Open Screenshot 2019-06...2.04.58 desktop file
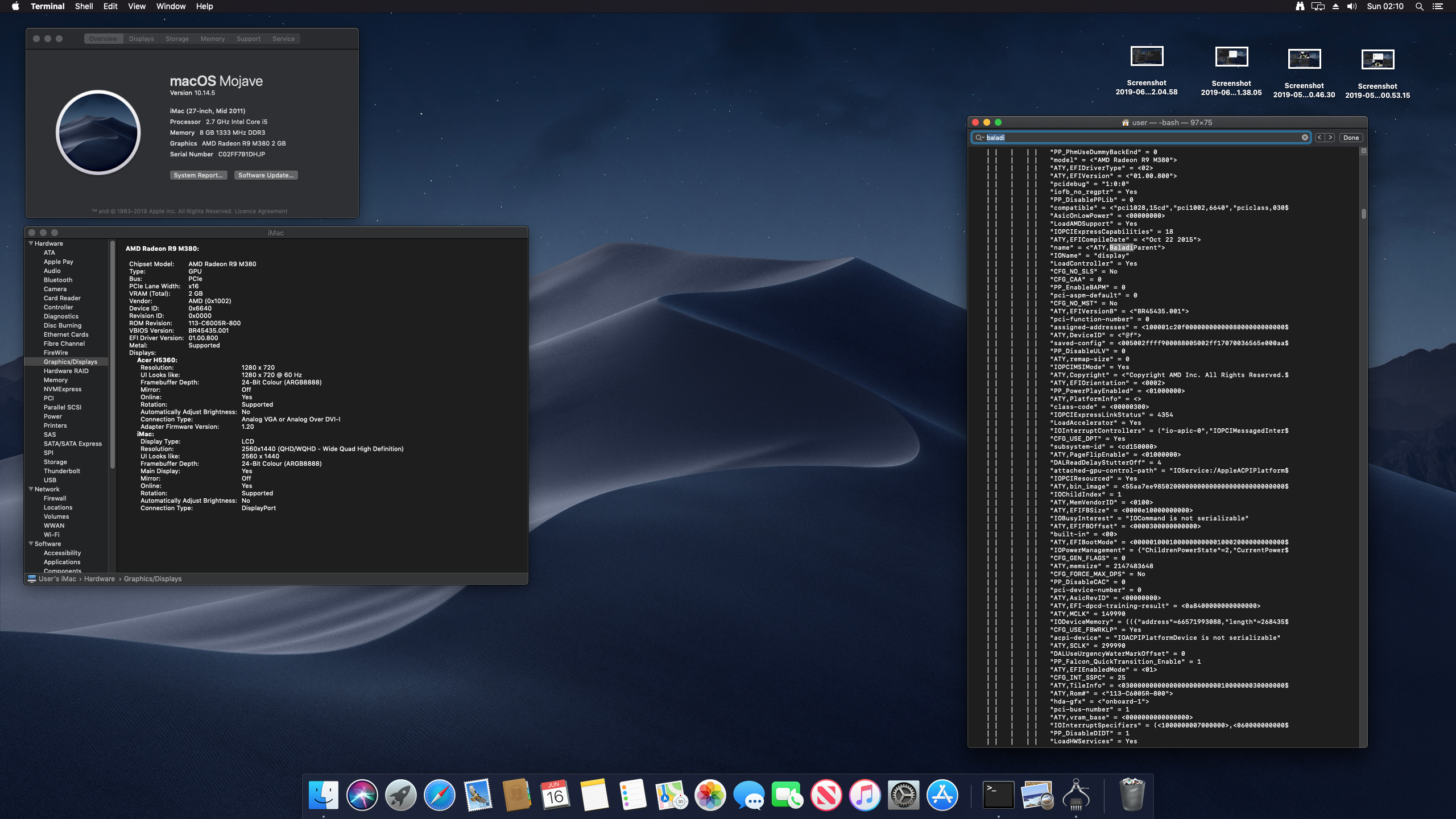Screen dimensions: 1456x819 [x=1146, y=57]
